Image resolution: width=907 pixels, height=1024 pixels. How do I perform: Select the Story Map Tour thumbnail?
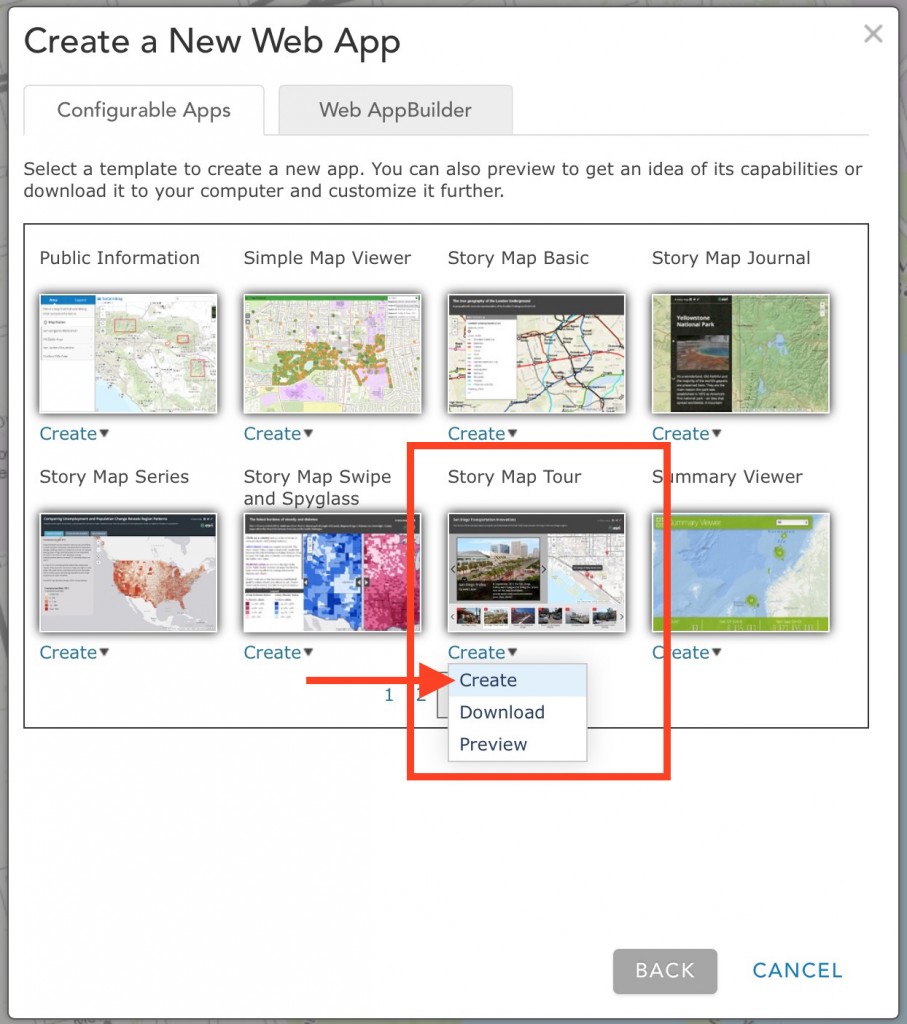click(536, 572)
